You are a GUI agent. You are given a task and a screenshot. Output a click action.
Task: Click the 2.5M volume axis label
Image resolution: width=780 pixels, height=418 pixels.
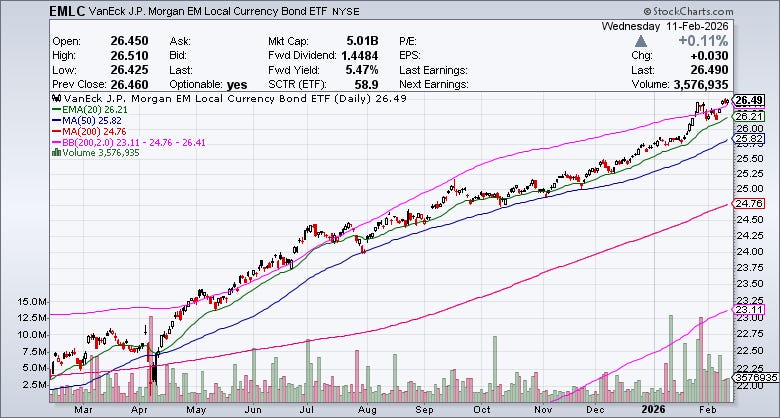[36, 385]
